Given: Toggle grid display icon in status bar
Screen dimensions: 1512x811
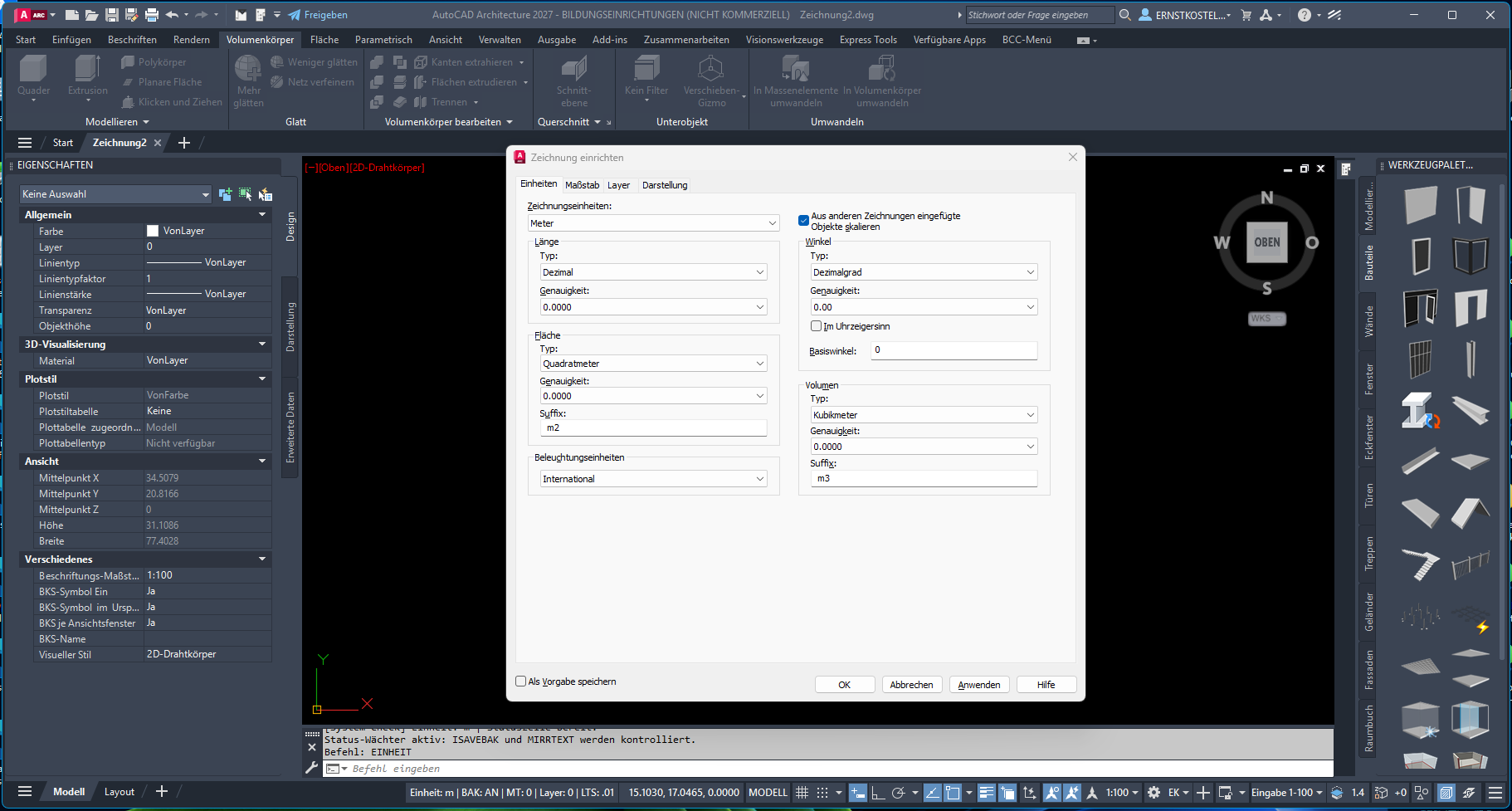Looking at the screenshot, I should click(x=802, y=793).
